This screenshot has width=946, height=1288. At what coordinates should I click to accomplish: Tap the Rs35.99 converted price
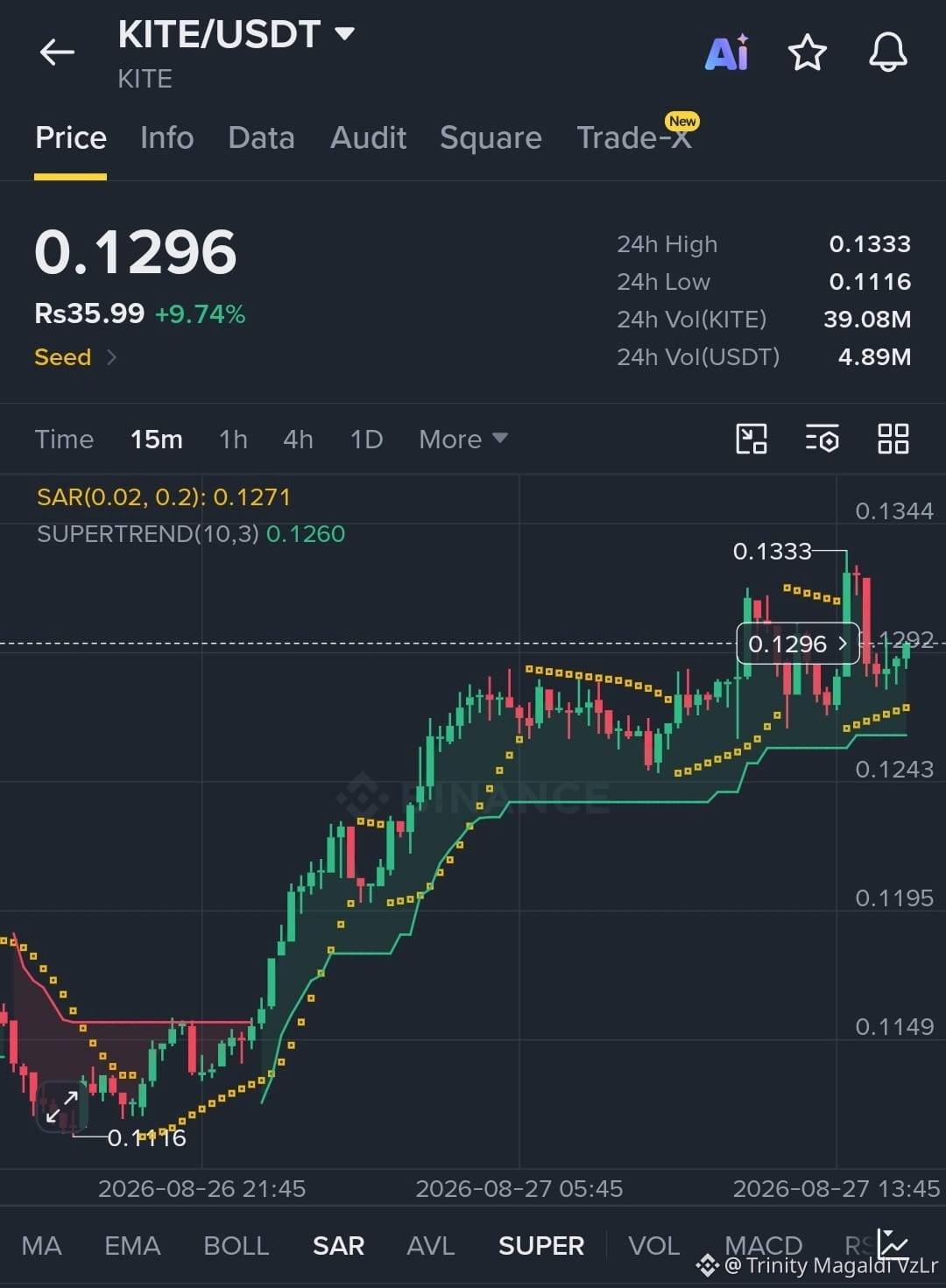click(89, 313)
